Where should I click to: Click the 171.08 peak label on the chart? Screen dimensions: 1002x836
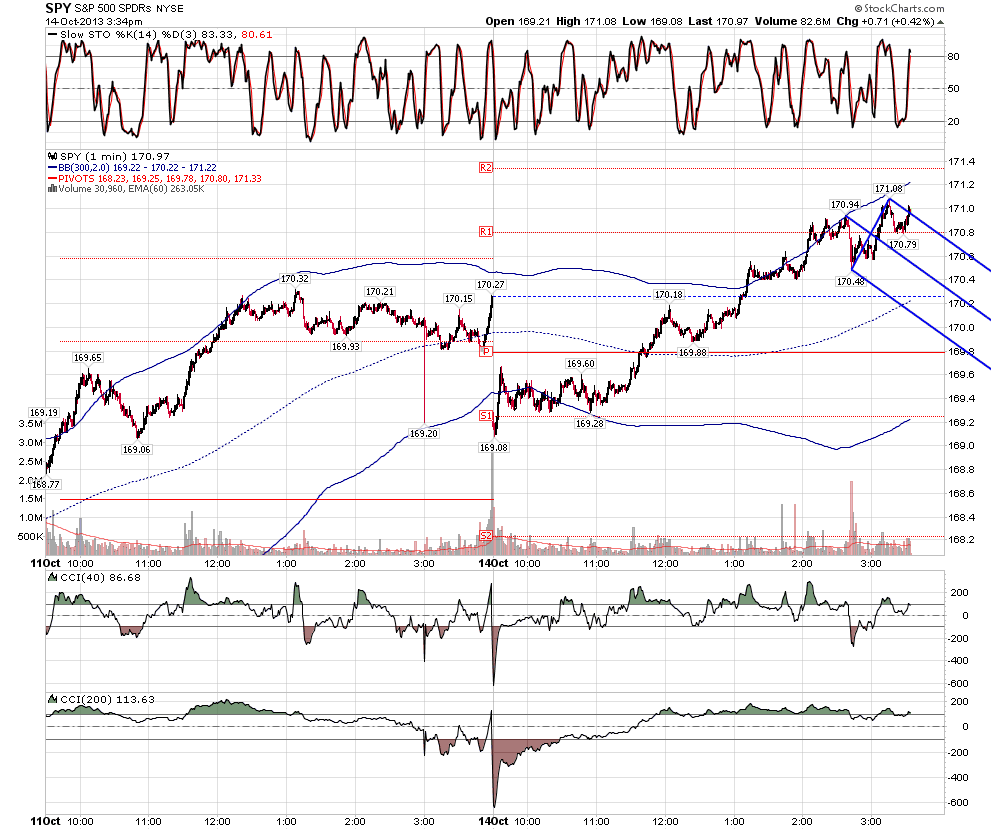pyautogui.click(x=889, y=189)
